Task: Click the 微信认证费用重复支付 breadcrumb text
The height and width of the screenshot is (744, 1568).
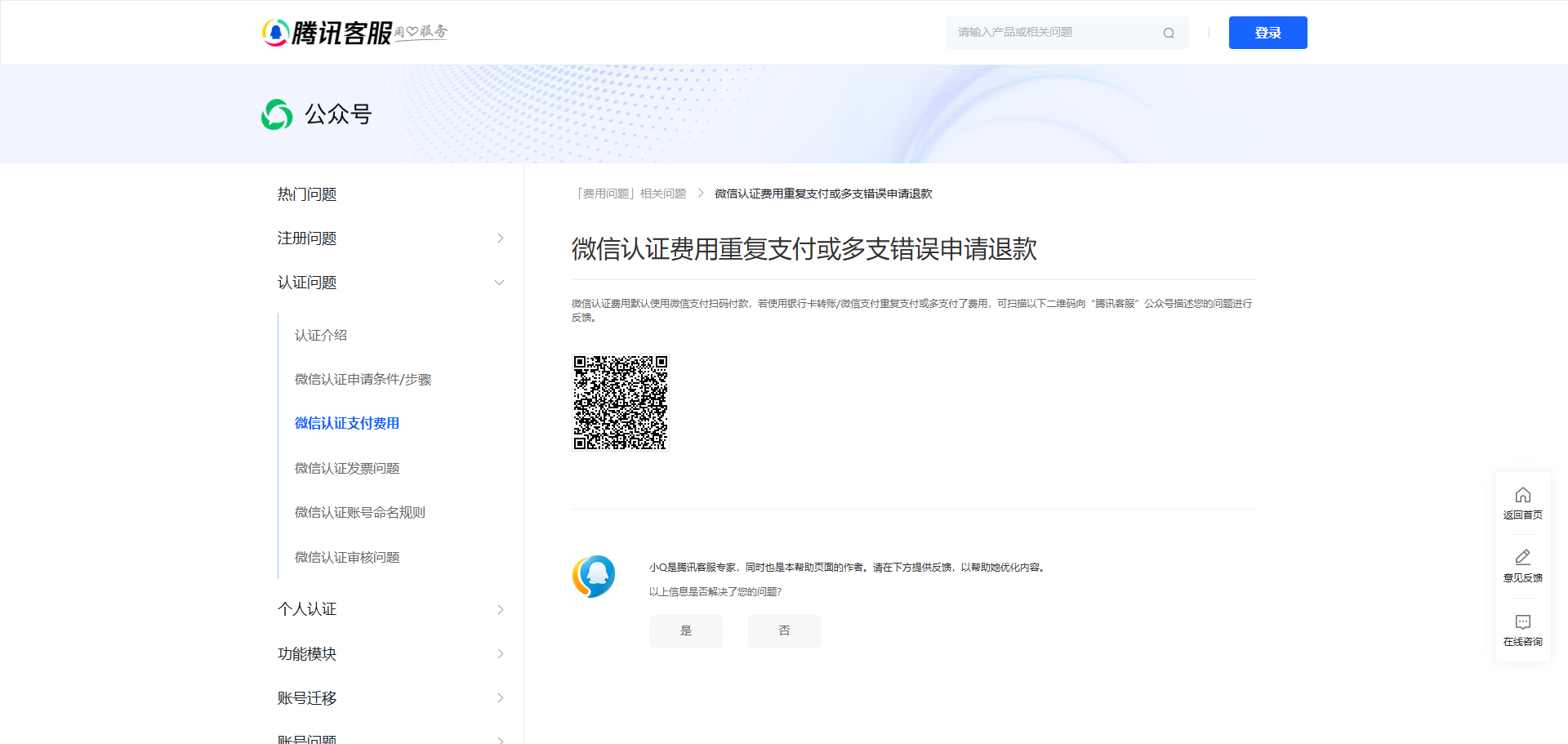Action: (x=823, y=194)
